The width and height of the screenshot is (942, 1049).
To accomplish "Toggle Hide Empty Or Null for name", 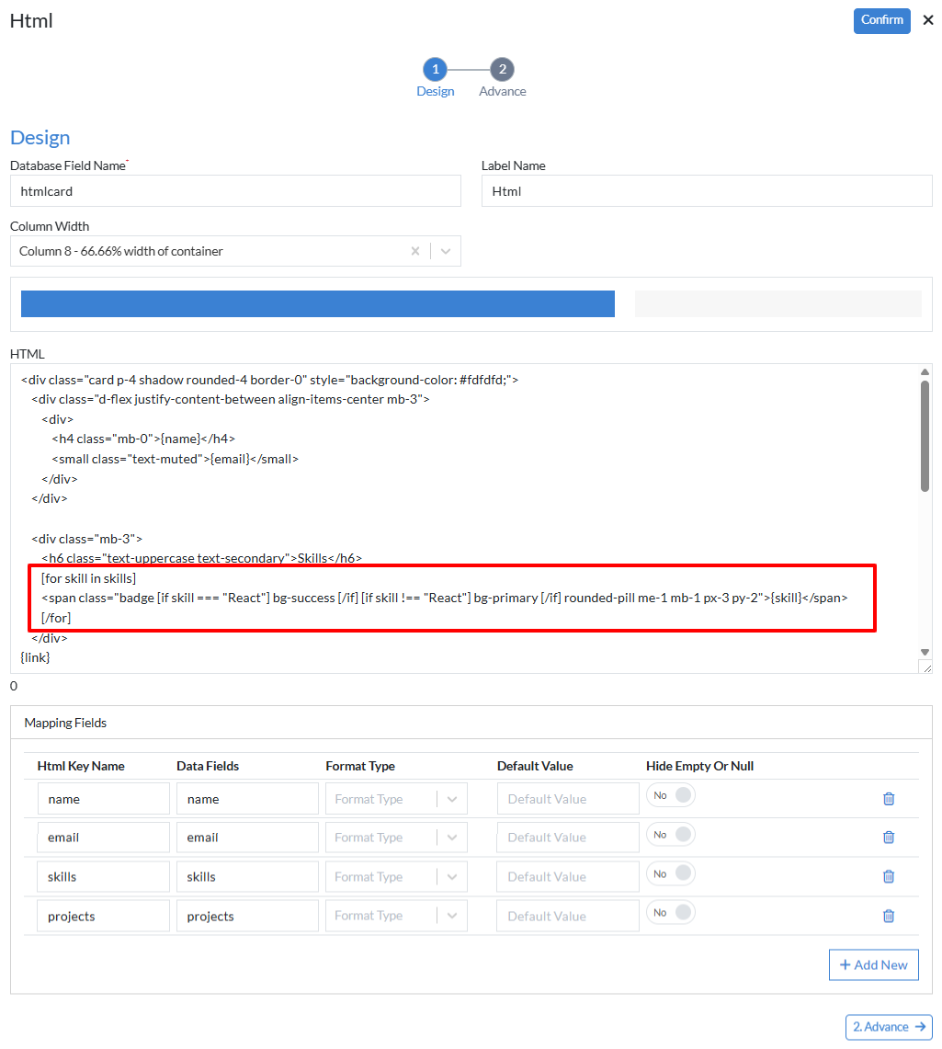I will [671, 796].
